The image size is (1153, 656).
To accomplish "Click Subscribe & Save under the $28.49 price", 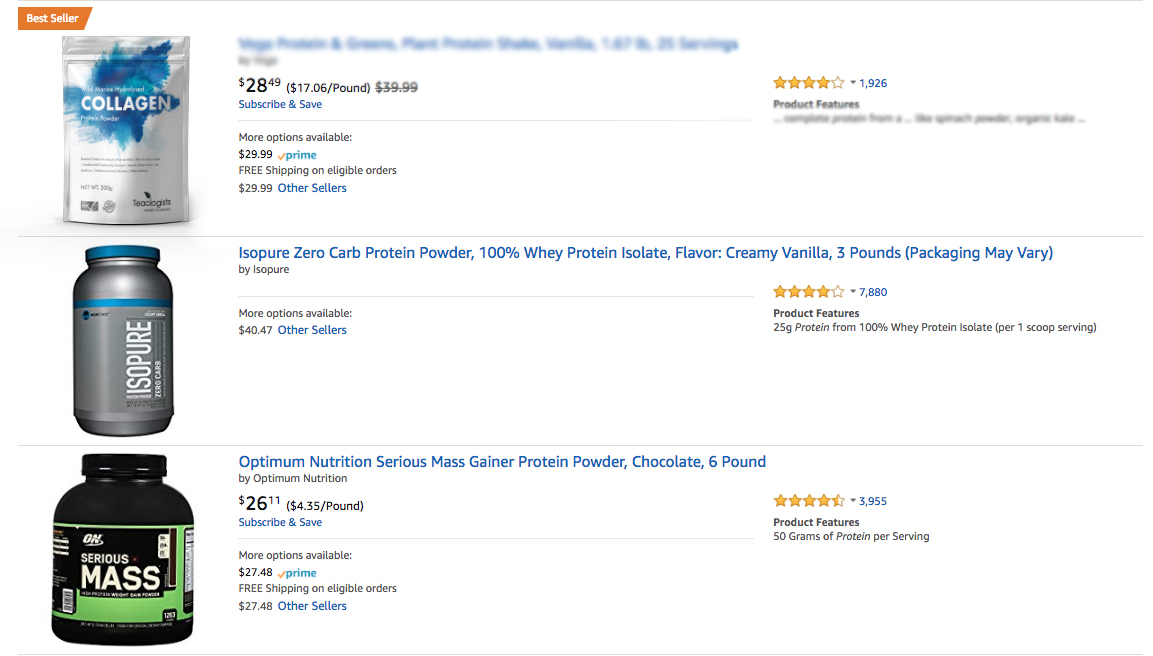I will pyautogui.click(x=280, y=104).
